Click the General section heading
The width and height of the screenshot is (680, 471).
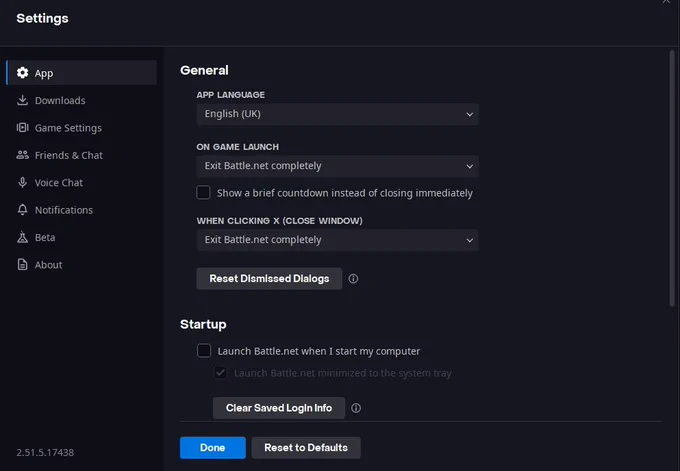[x=204, y=70]
